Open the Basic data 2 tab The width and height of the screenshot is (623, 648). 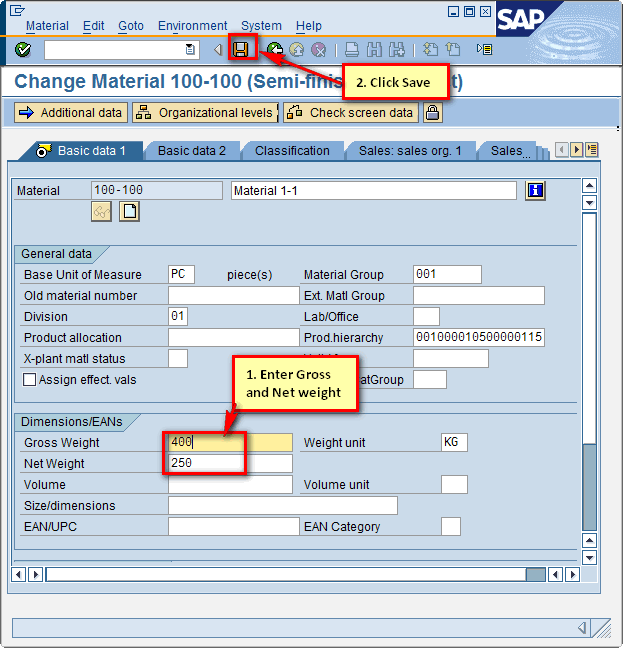pyautogui.click(x=192, y=151)
